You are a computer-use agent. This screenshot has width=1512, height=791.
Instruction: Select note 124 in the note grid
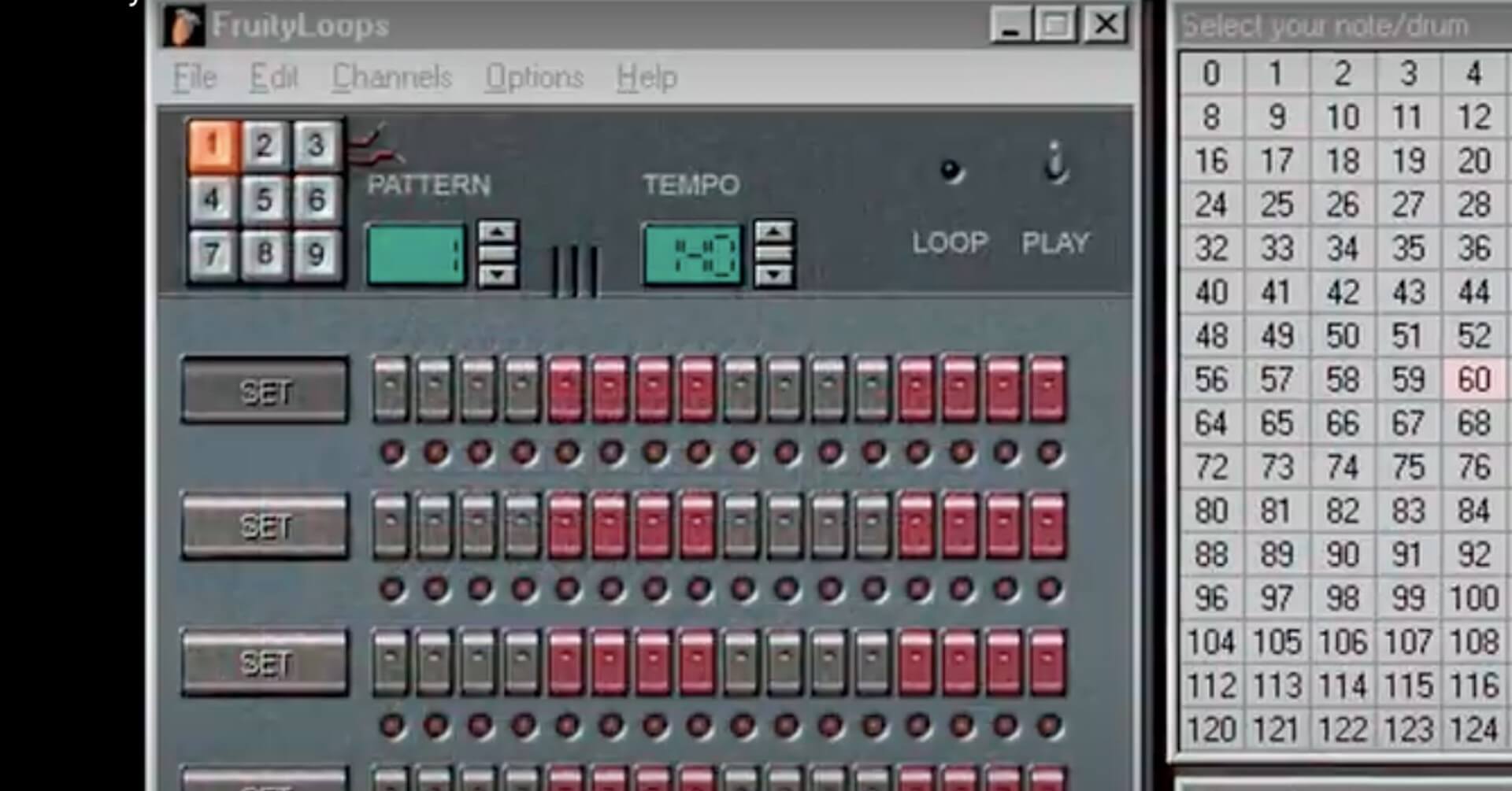(1474, 730)
